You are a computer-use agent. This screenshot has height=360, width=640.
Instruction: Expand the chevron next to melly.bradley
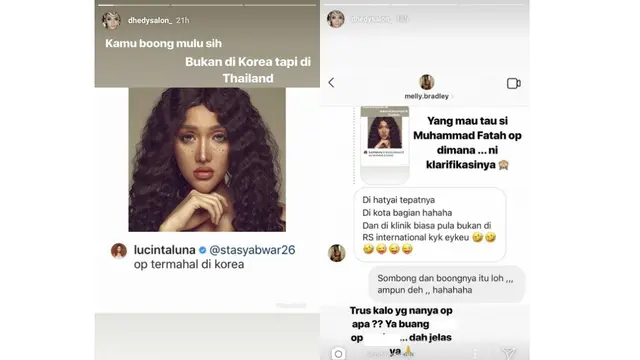tap(452, 96)
